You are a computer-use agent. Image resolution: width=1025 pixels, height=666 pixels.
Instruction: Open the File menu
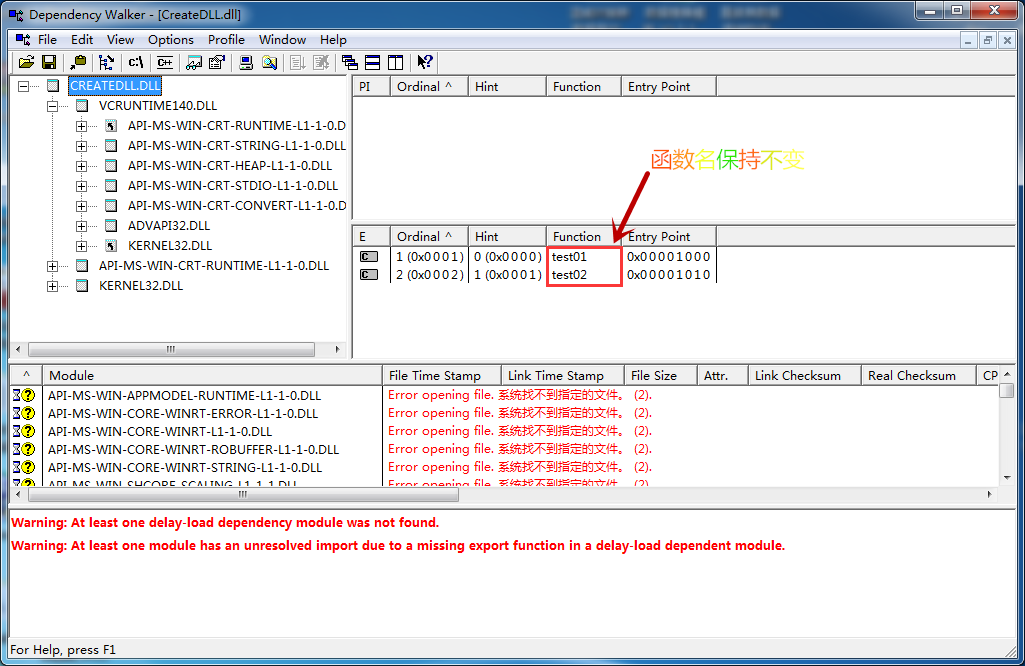pyautogui.click(x=47, y=40)
